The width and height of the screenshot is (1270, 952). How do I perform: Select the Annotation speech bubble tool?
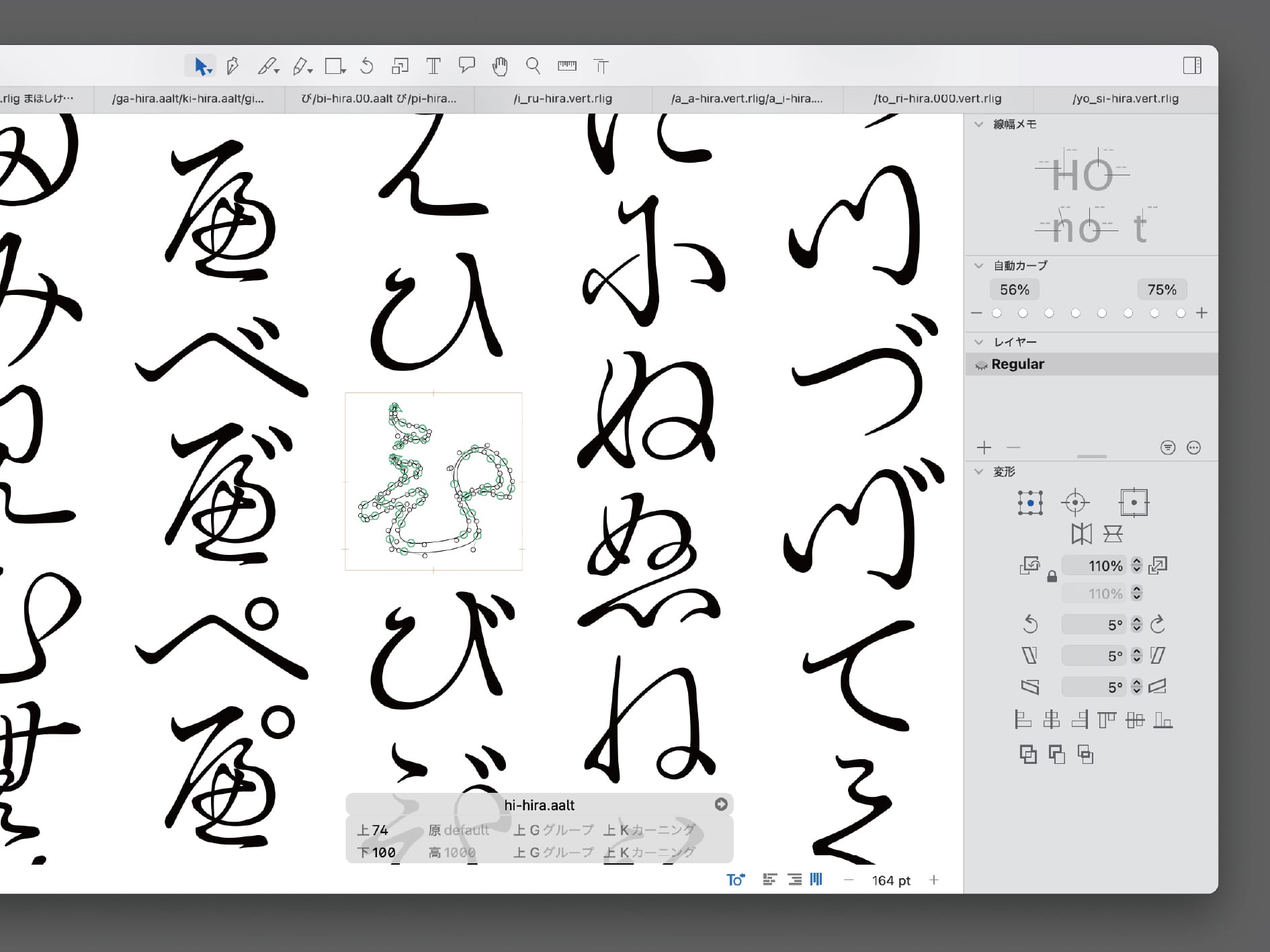pos(466,65)
